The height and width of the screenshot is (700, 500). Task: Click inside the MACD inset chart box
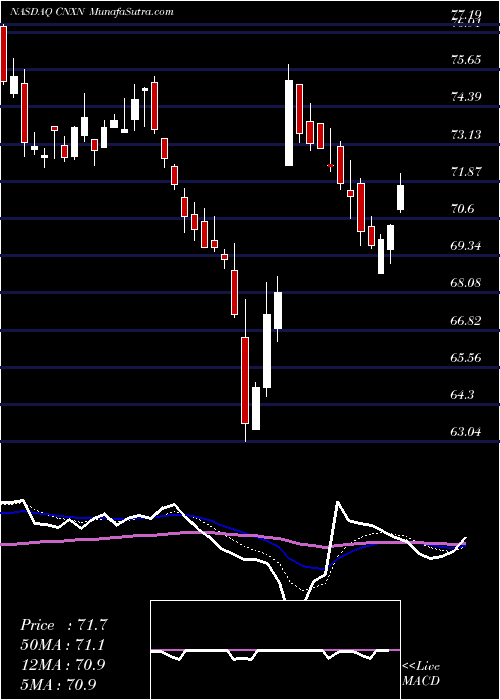coord(275,650)
